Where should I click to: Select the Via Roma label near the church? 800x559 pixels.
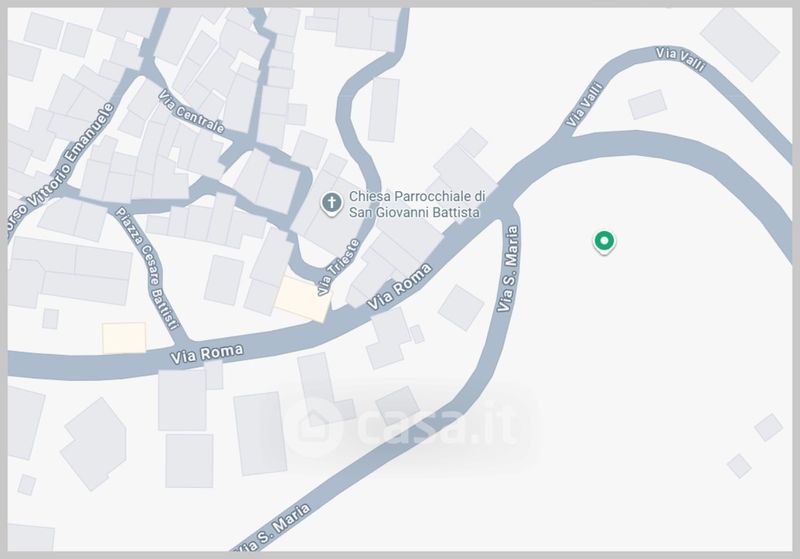[x=399, y=287]
